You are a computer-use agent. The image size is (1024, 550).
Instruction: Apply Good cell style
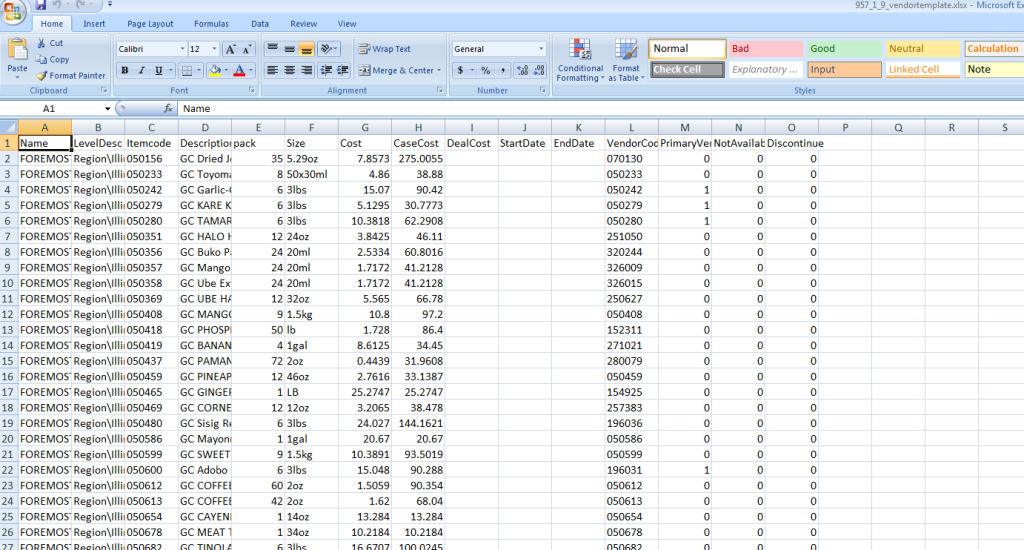pos(844,49)
